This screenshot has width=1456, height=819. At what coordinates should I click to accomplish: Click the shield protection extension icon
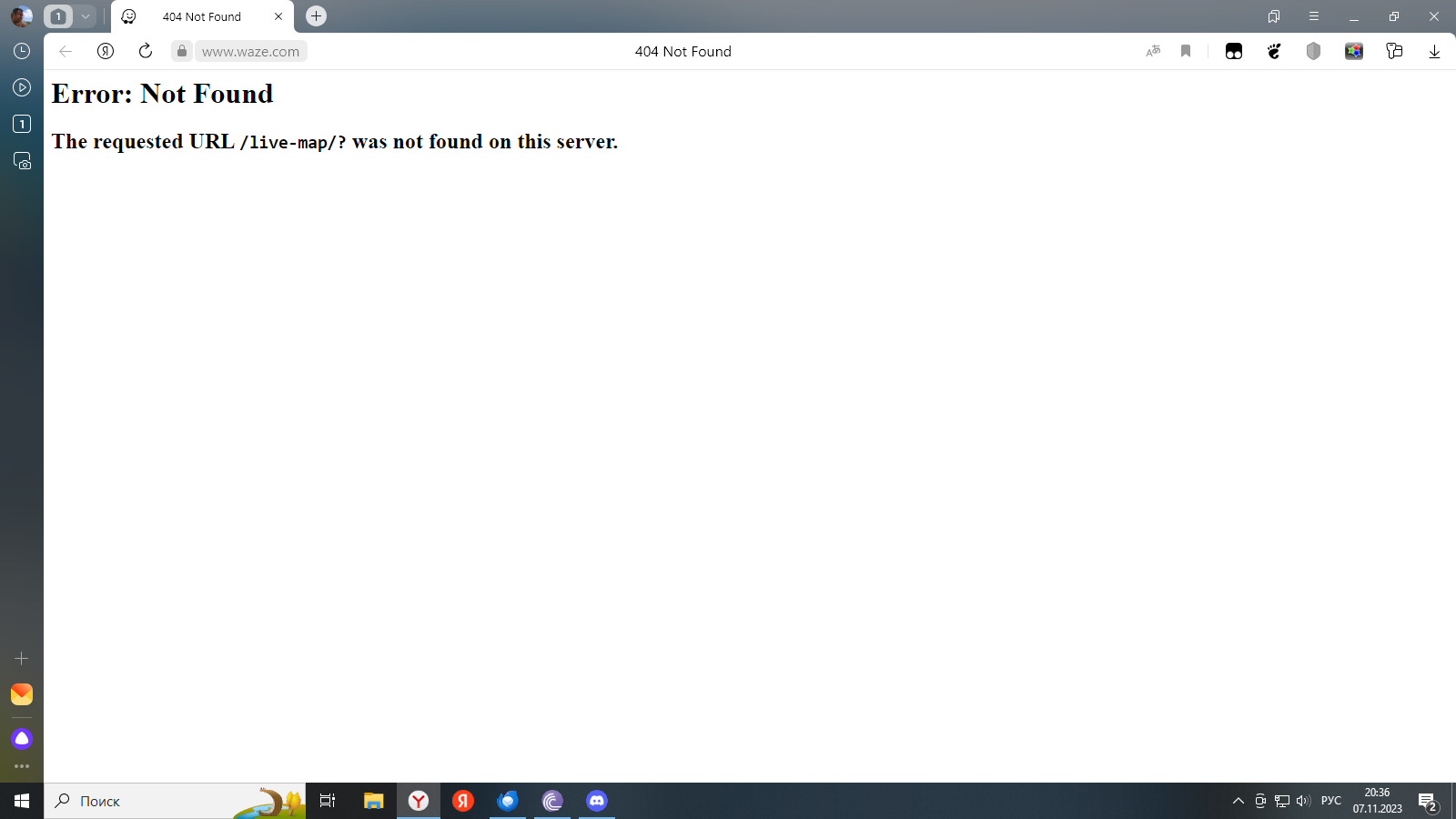(1313, 51)
